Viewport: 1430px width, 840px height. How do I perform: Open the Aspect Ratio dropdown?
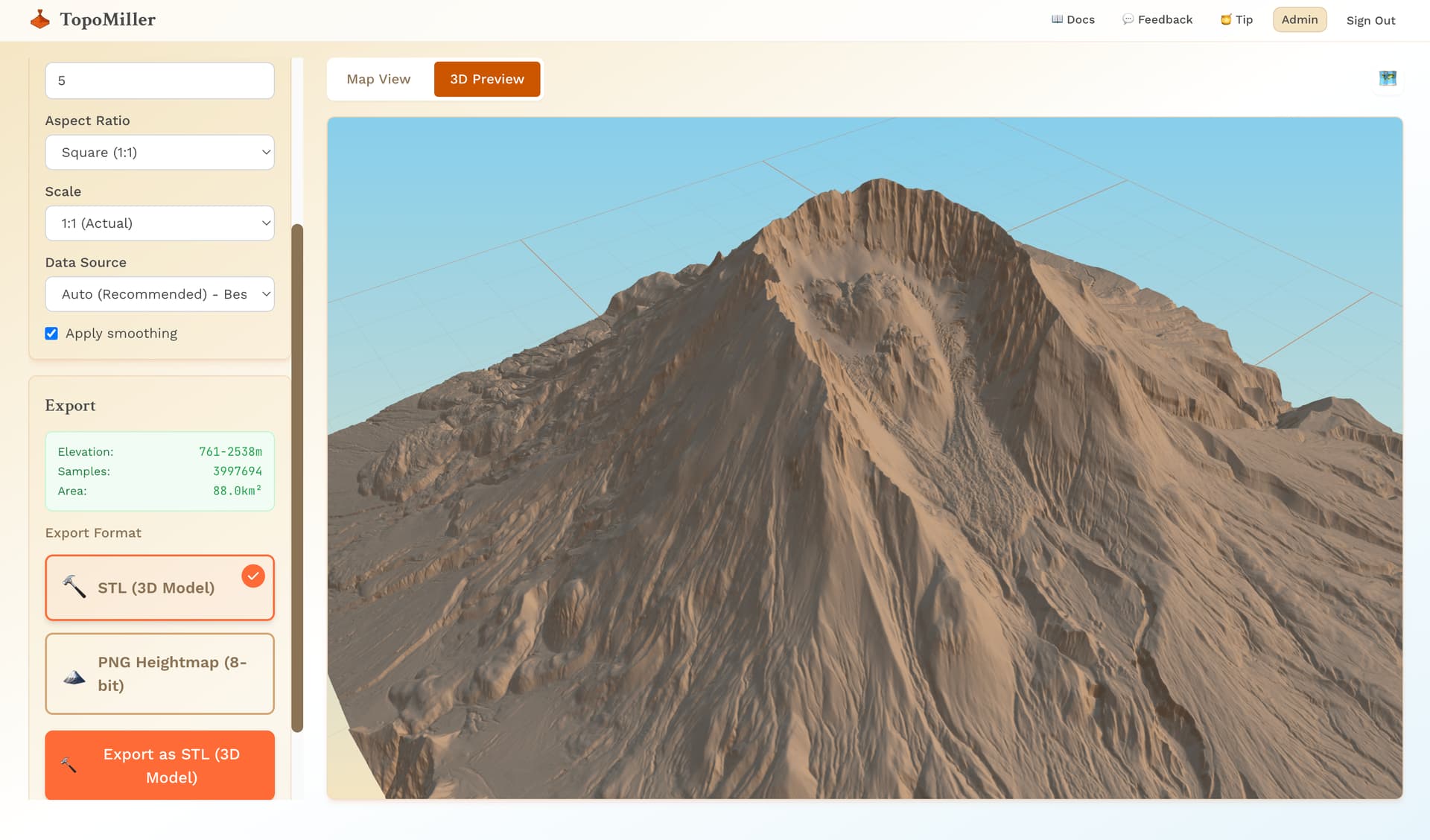tap(159, 153)
